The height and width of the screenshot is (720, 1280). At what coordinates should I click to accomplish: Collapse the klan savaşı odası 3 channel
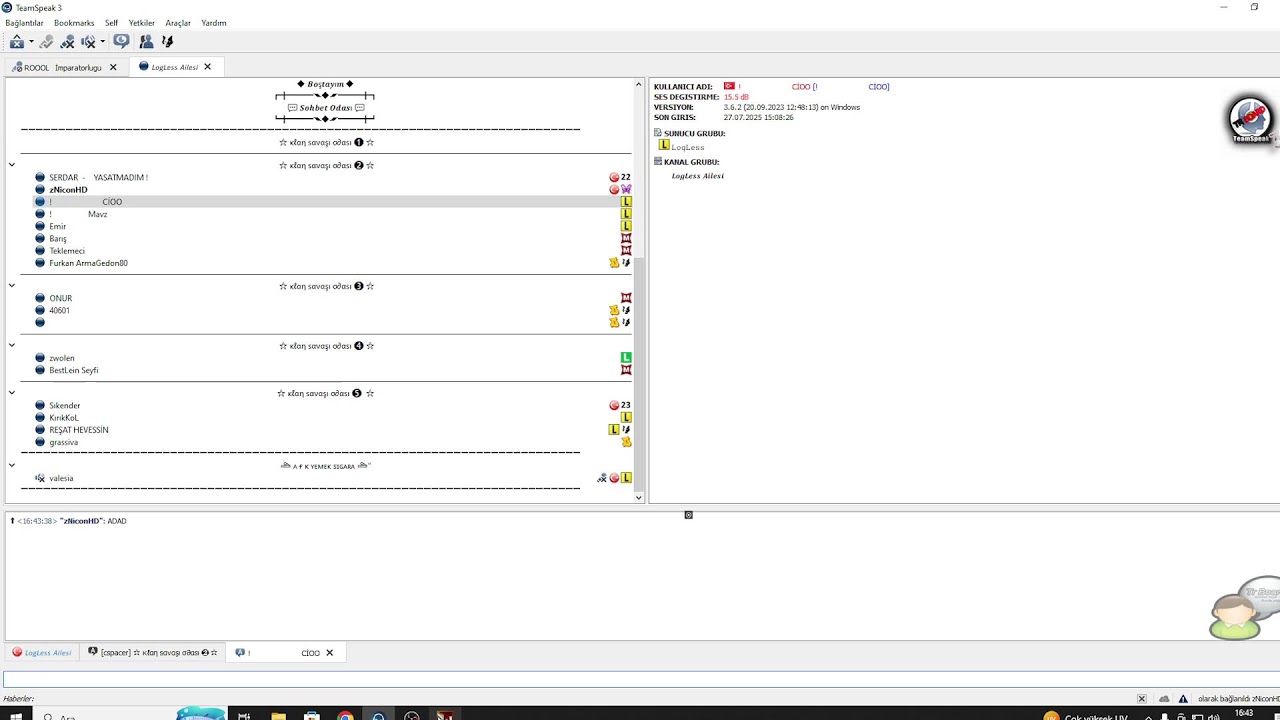click(x=12, y=286)
